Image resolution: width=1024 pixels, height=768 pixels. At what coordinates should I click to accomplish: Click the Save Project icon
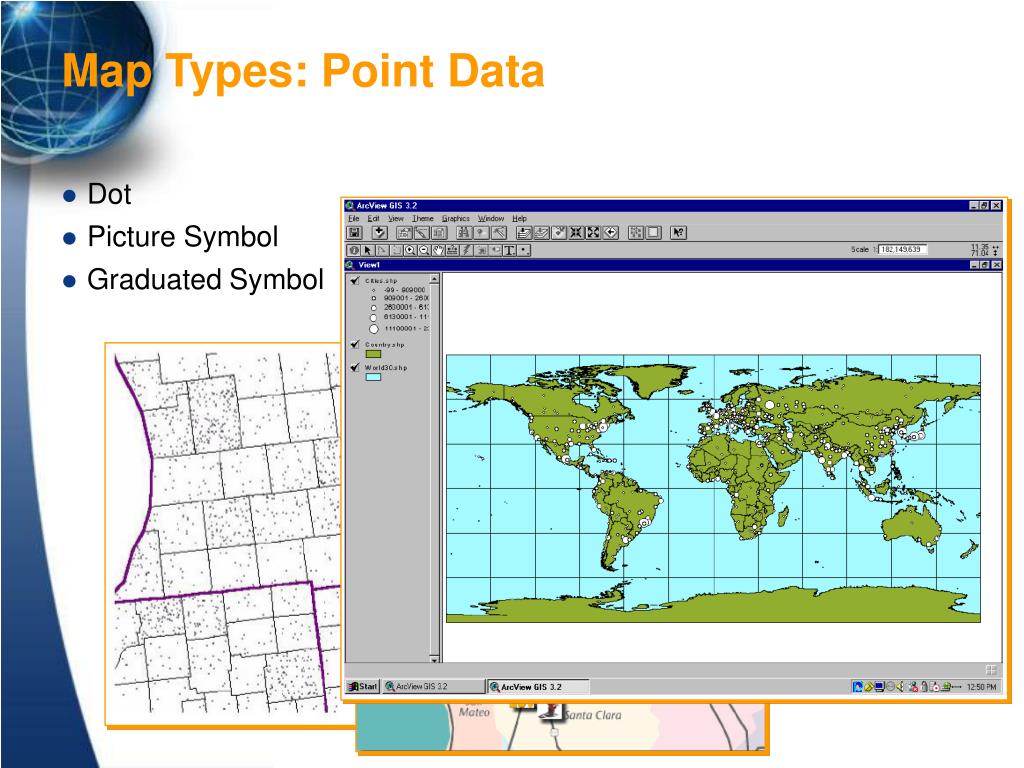click(x=354, y=233)
